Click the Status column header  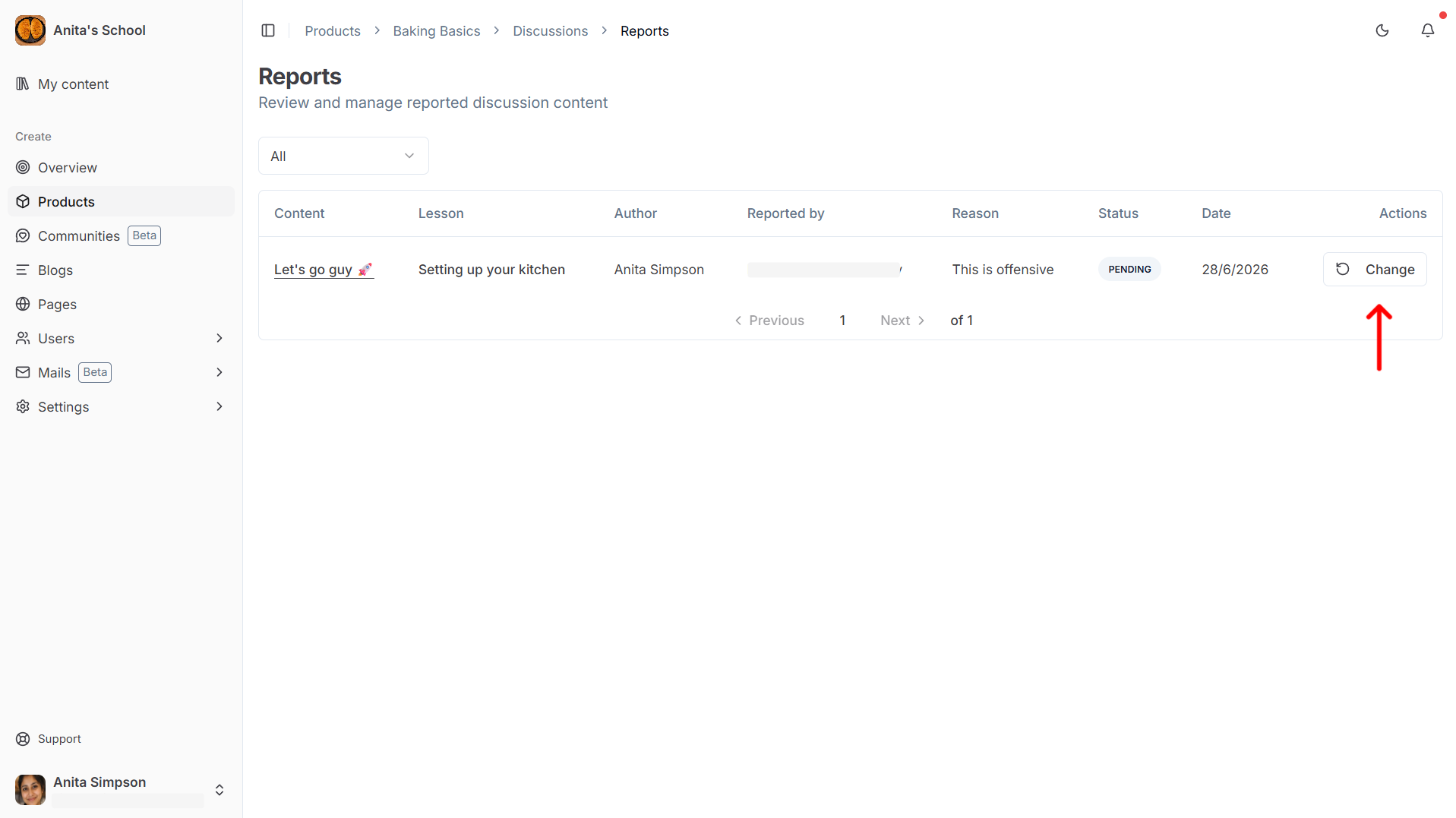click(1118, 213)
